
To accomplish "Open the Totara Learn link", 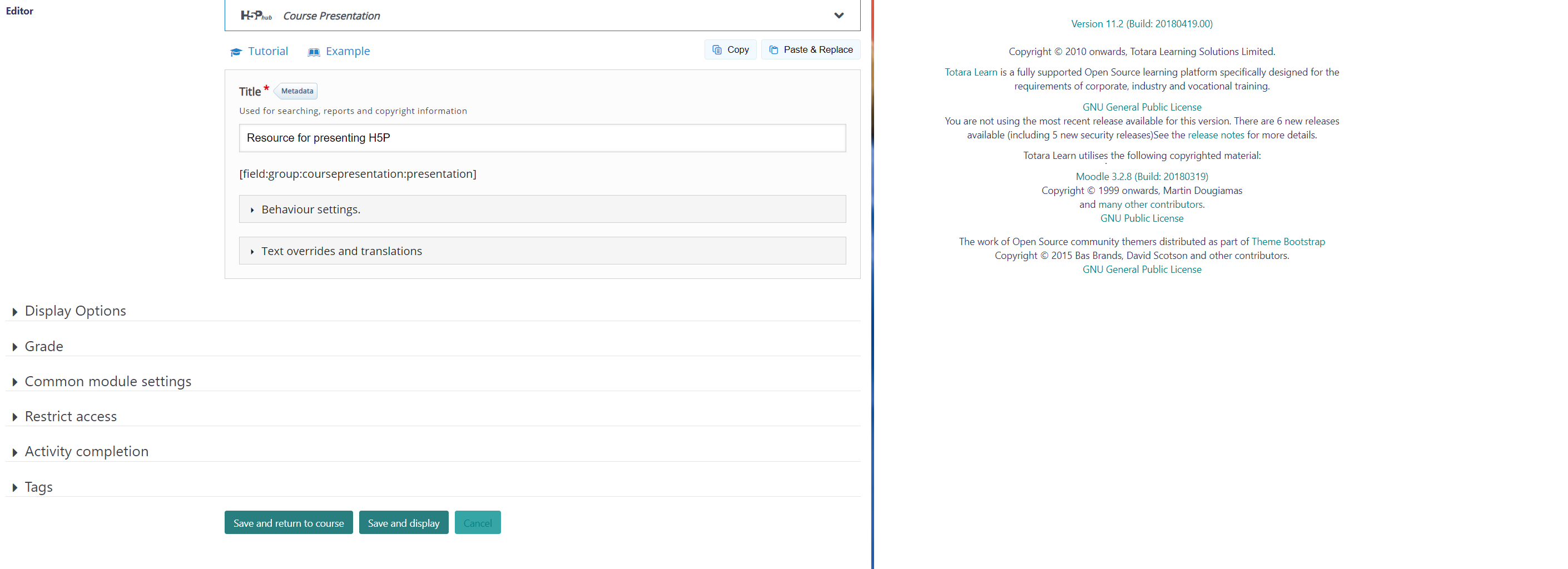I will 971,72.
